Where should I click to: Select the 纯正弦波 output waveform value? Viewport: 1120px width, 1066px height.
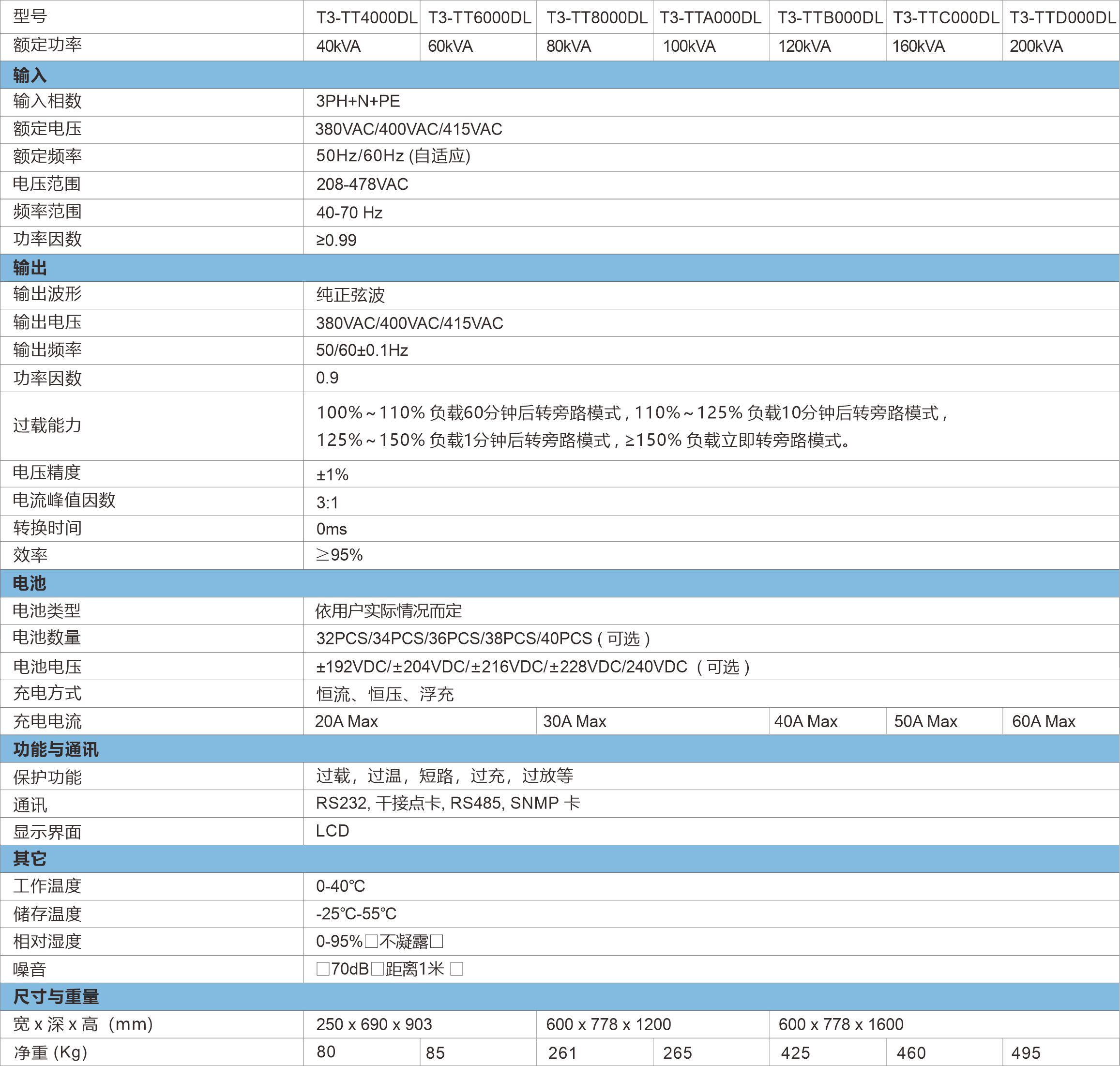tap(350, 295)
